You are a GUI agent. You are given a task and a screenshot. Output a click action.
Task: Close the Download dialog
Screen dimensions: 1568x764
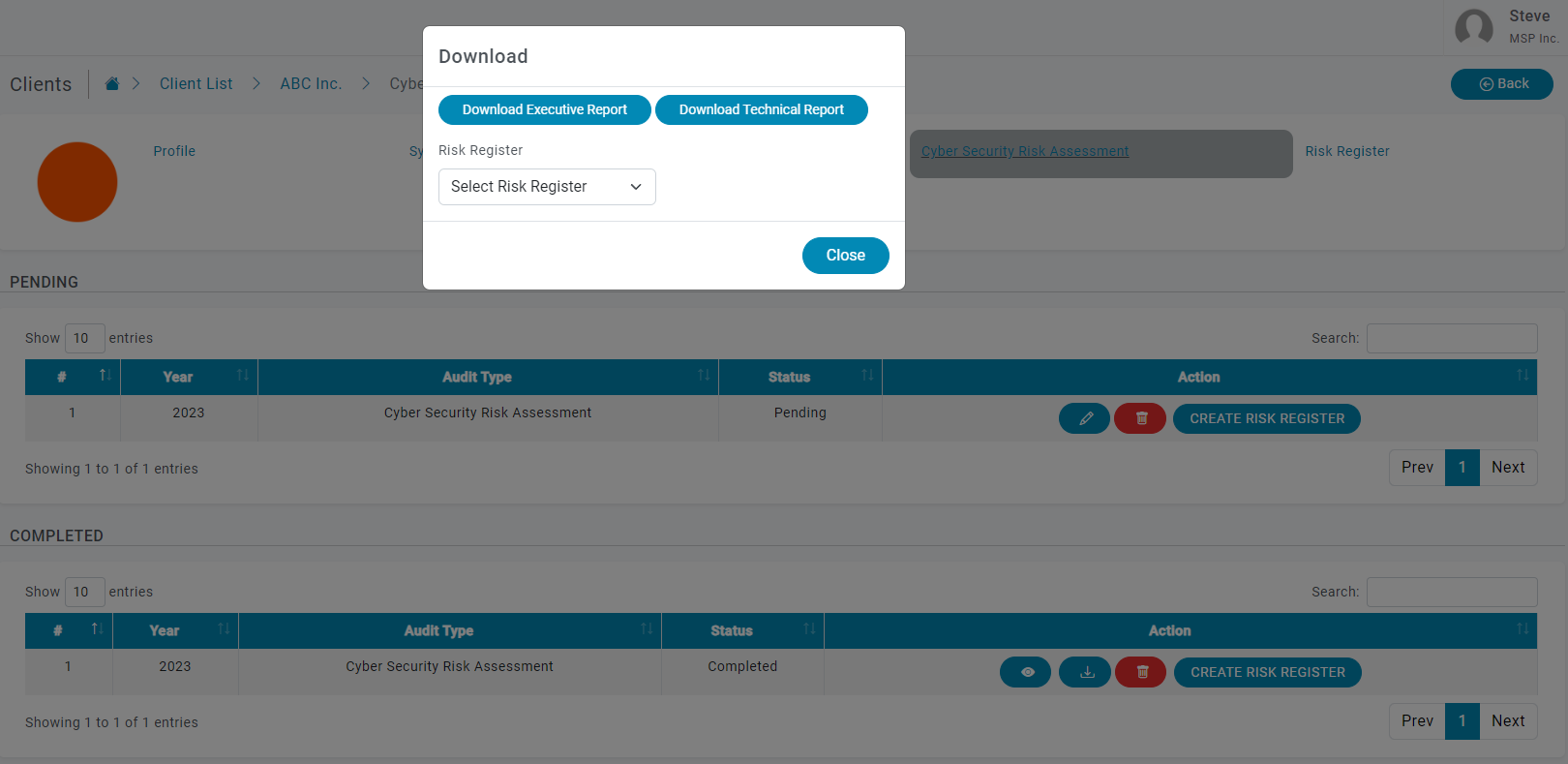[845, 256]
